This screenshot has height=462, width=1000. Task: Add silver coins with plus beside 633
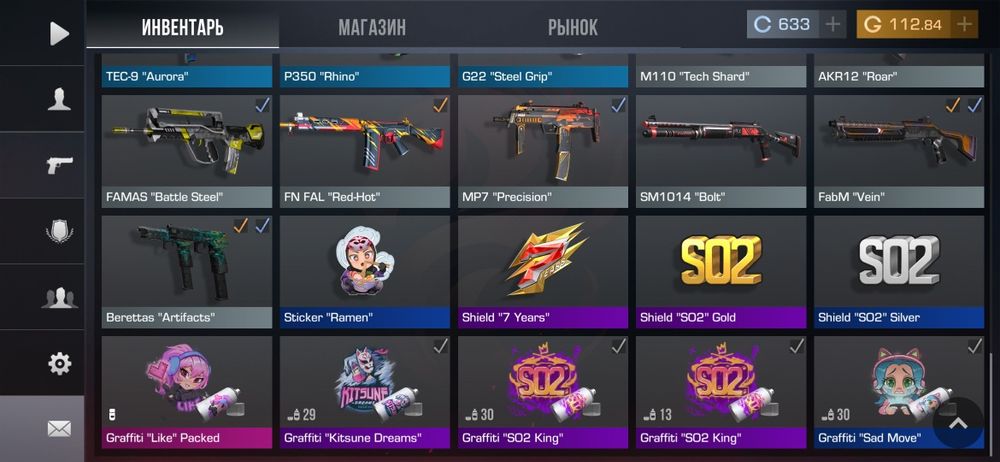[x=833, y=25]
